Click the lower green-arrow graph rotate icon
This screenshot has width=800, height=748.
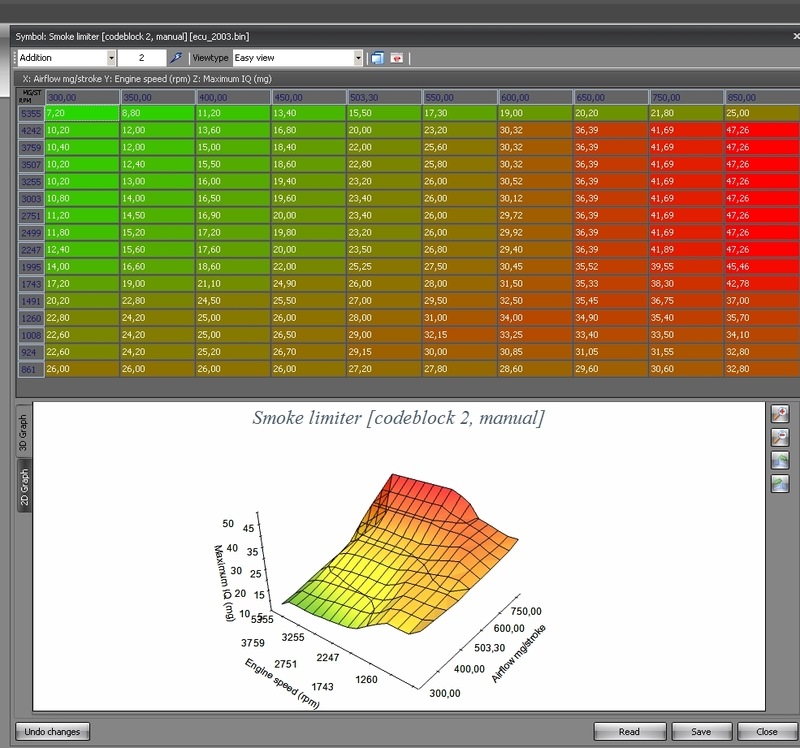click(x=780, y=484)
